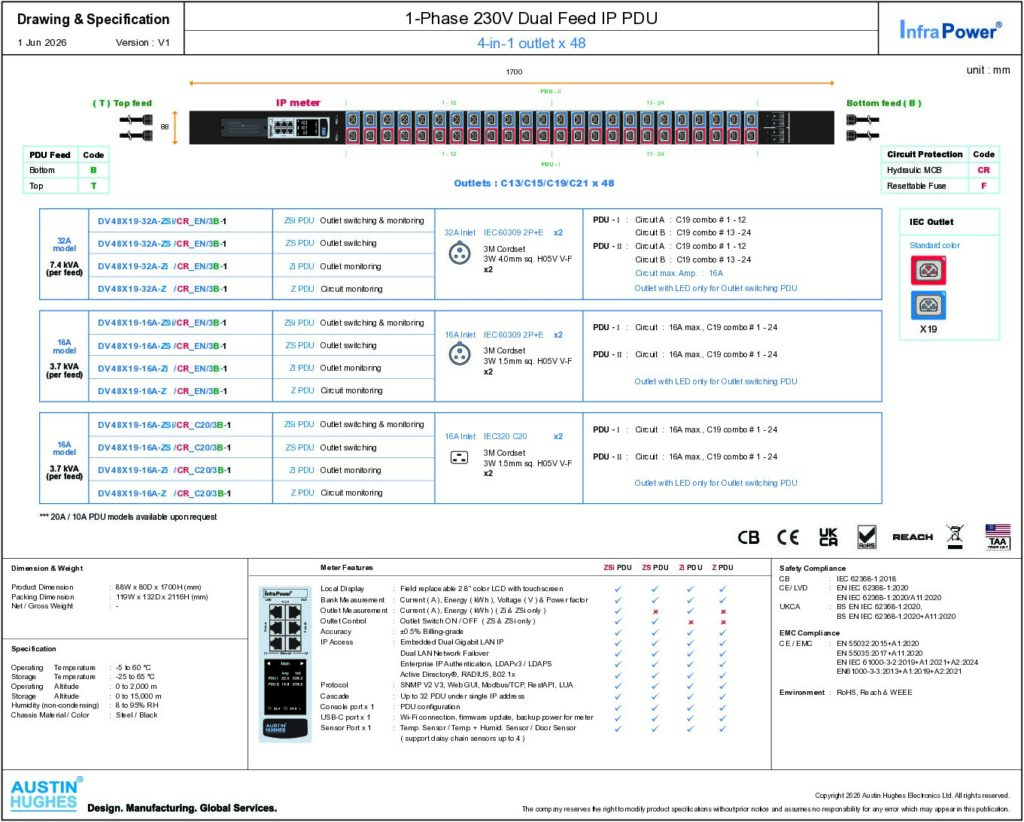
Task: Click the UKCA certification mark
Action: click(828, 537)
